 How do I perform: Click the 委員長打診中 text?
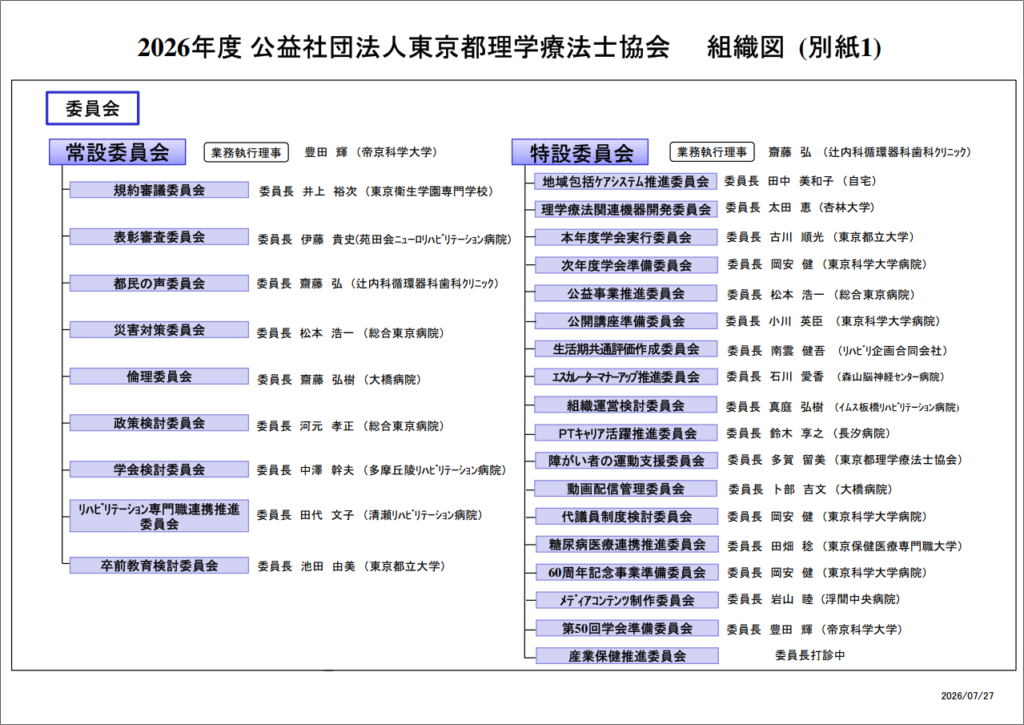810,655
